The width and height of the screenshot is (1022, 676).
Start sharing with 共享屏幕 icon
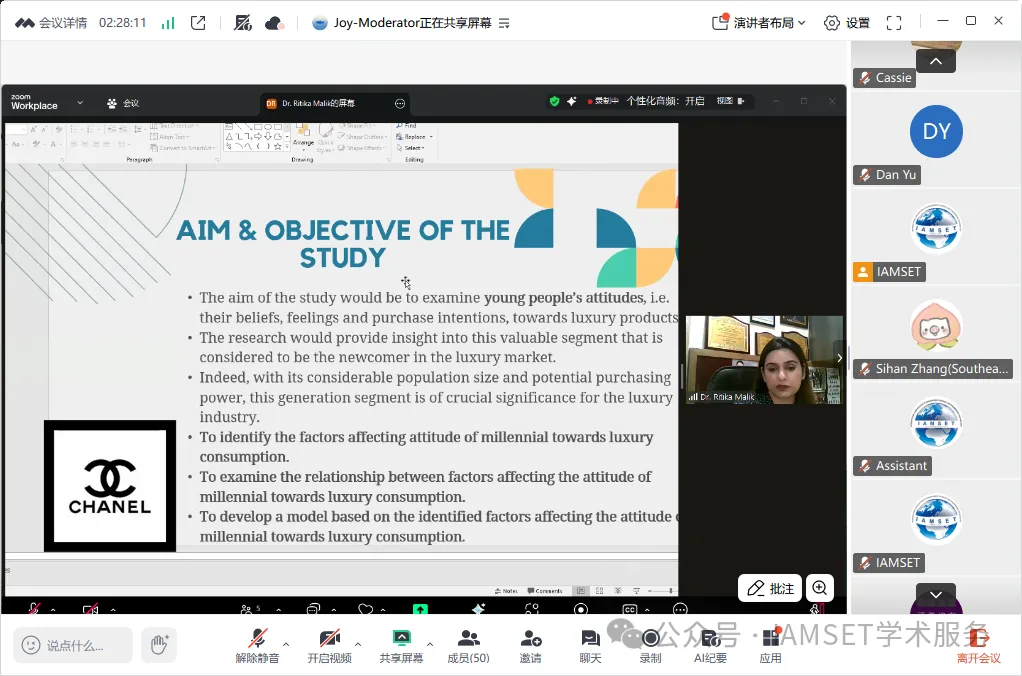(x=401, y=645)
